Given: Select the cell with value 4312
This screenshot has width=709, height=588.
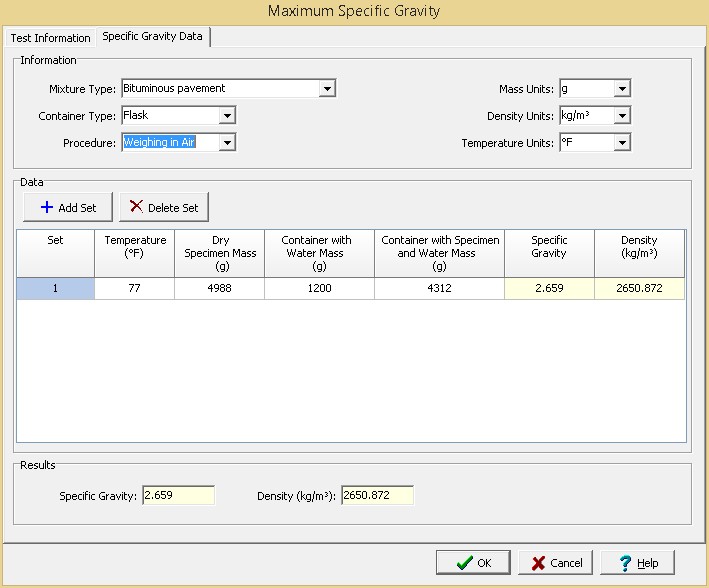Looking at the screenshot, I should click(x=439, y=289).
